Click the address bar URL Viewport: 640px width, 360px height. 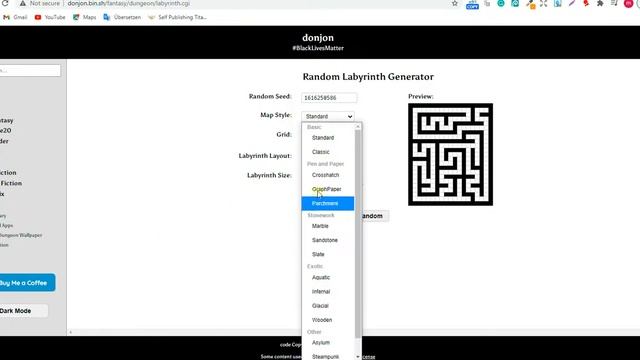coord(129,3)
